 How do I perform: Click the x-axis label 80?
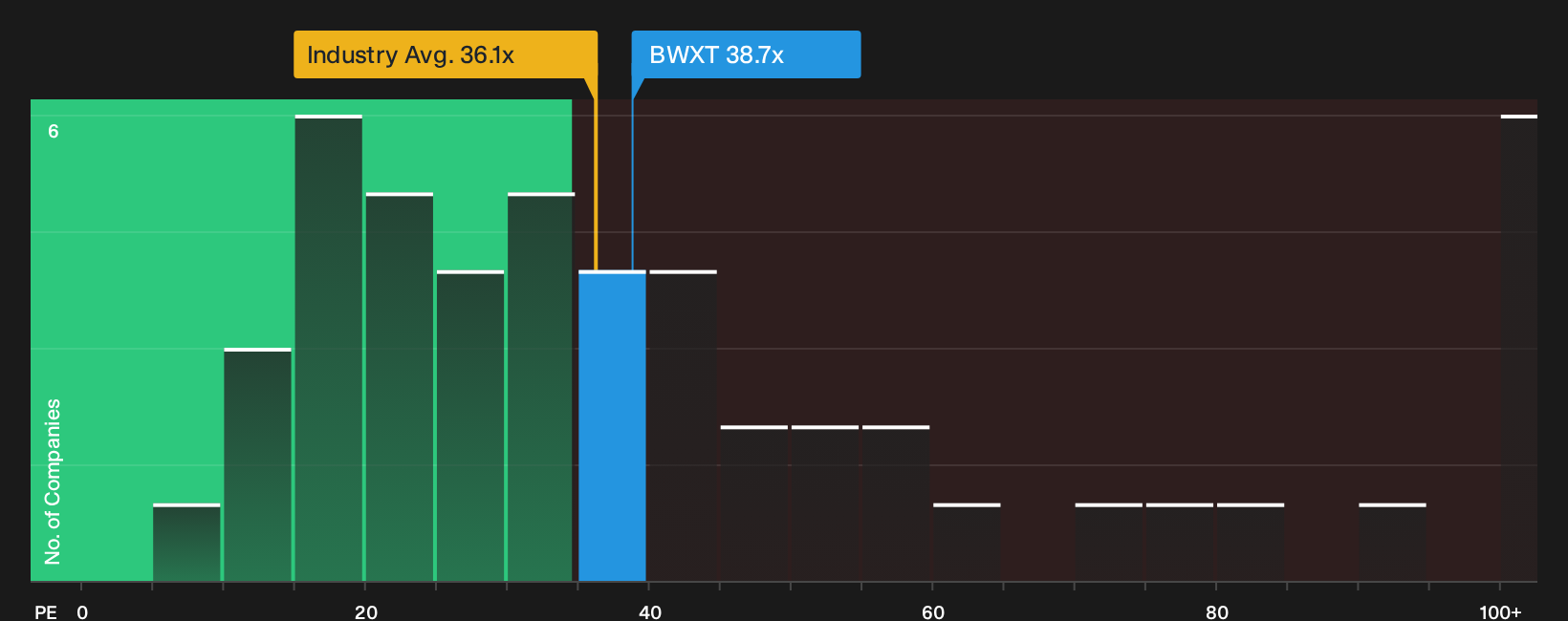click(x=1217, y=612)
